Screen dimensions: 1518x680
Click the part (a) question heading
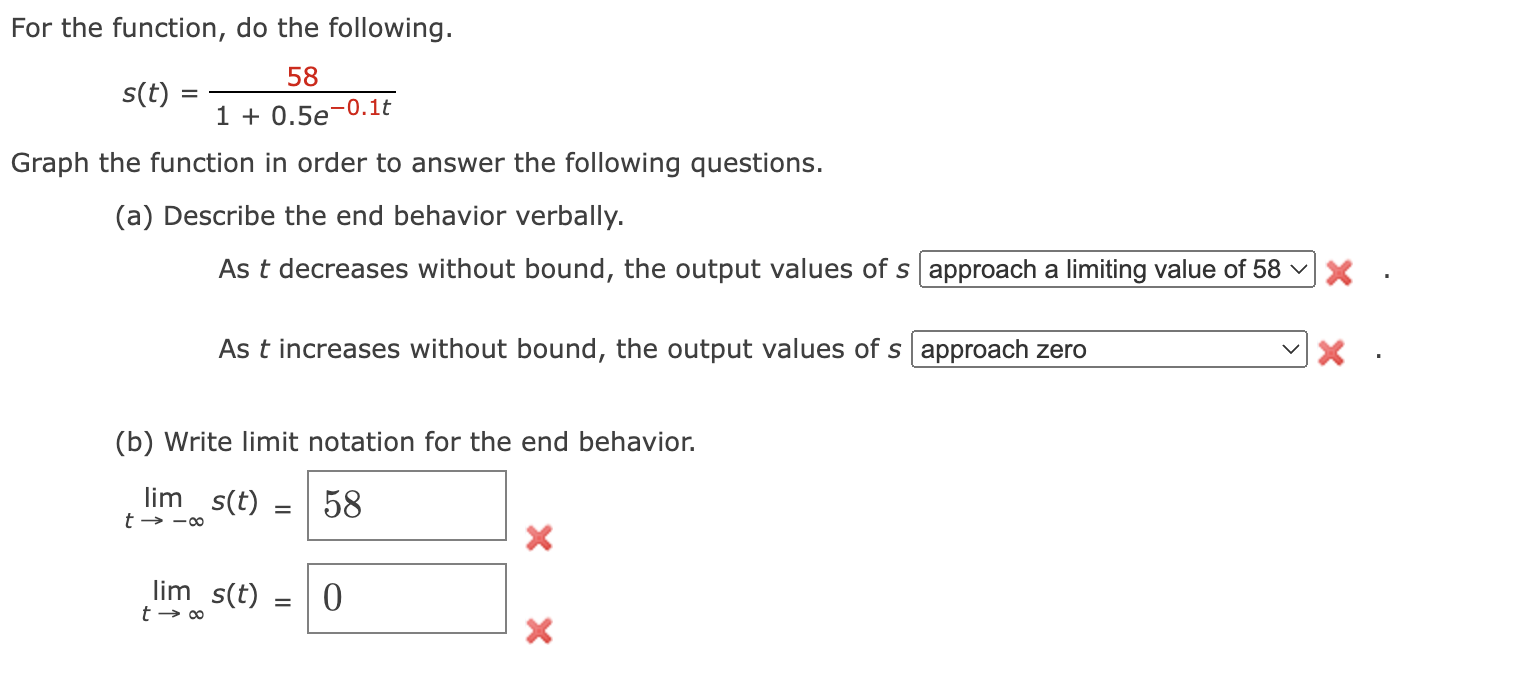[369, 215]
